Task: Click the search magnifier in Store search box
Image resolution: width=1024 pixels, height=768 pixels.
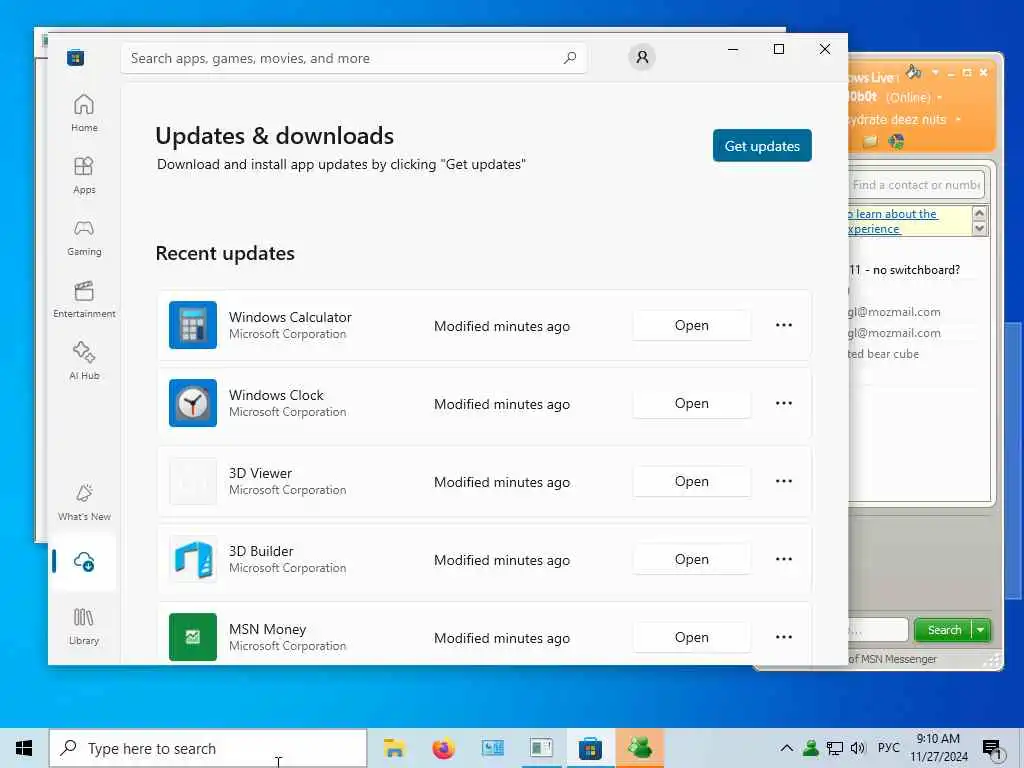Action: coord(569,58)
